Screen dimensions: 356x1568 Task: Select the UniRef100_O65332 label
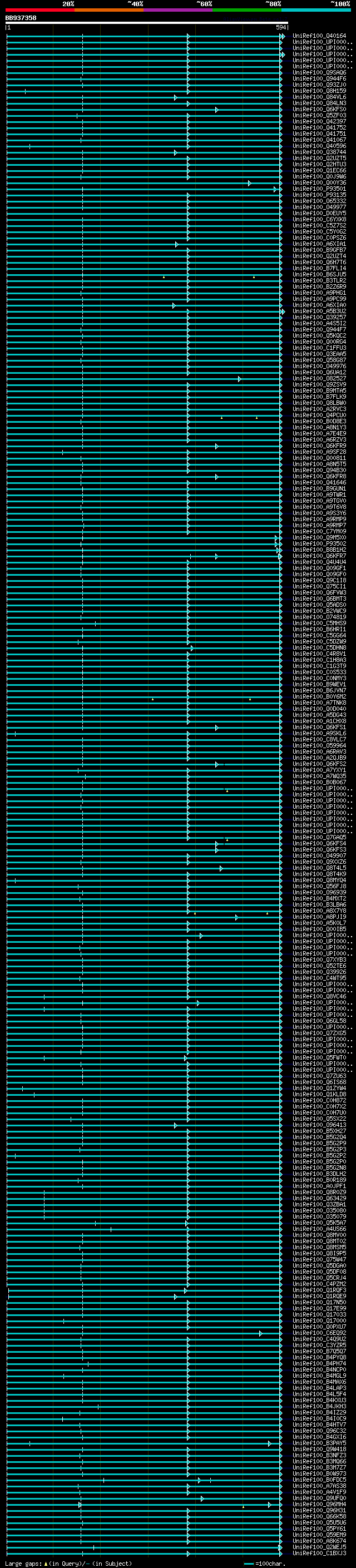pos(319,201)
